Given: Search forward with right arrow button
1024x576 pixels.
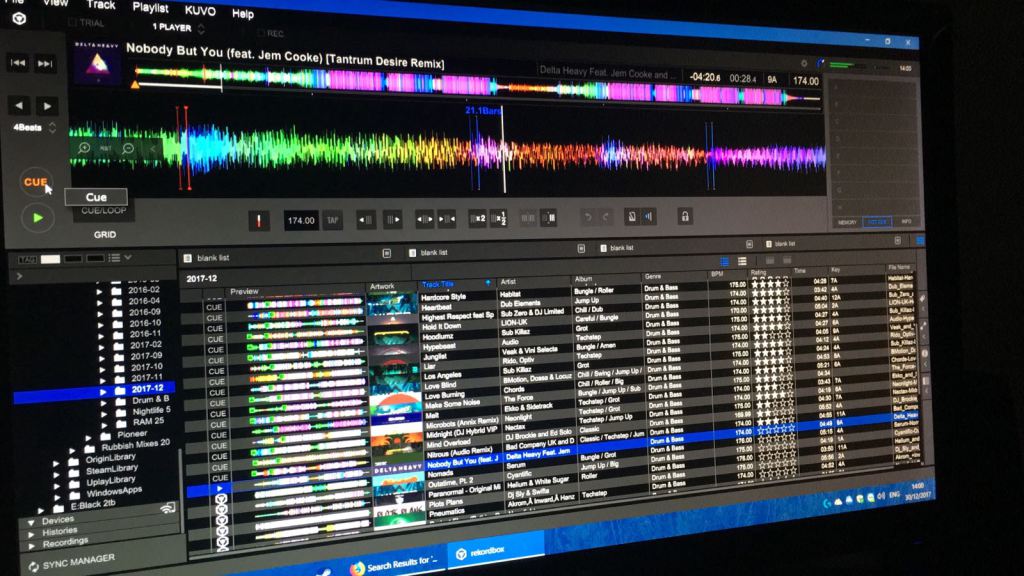Looking at the screenshot, I should click(46, 105).
